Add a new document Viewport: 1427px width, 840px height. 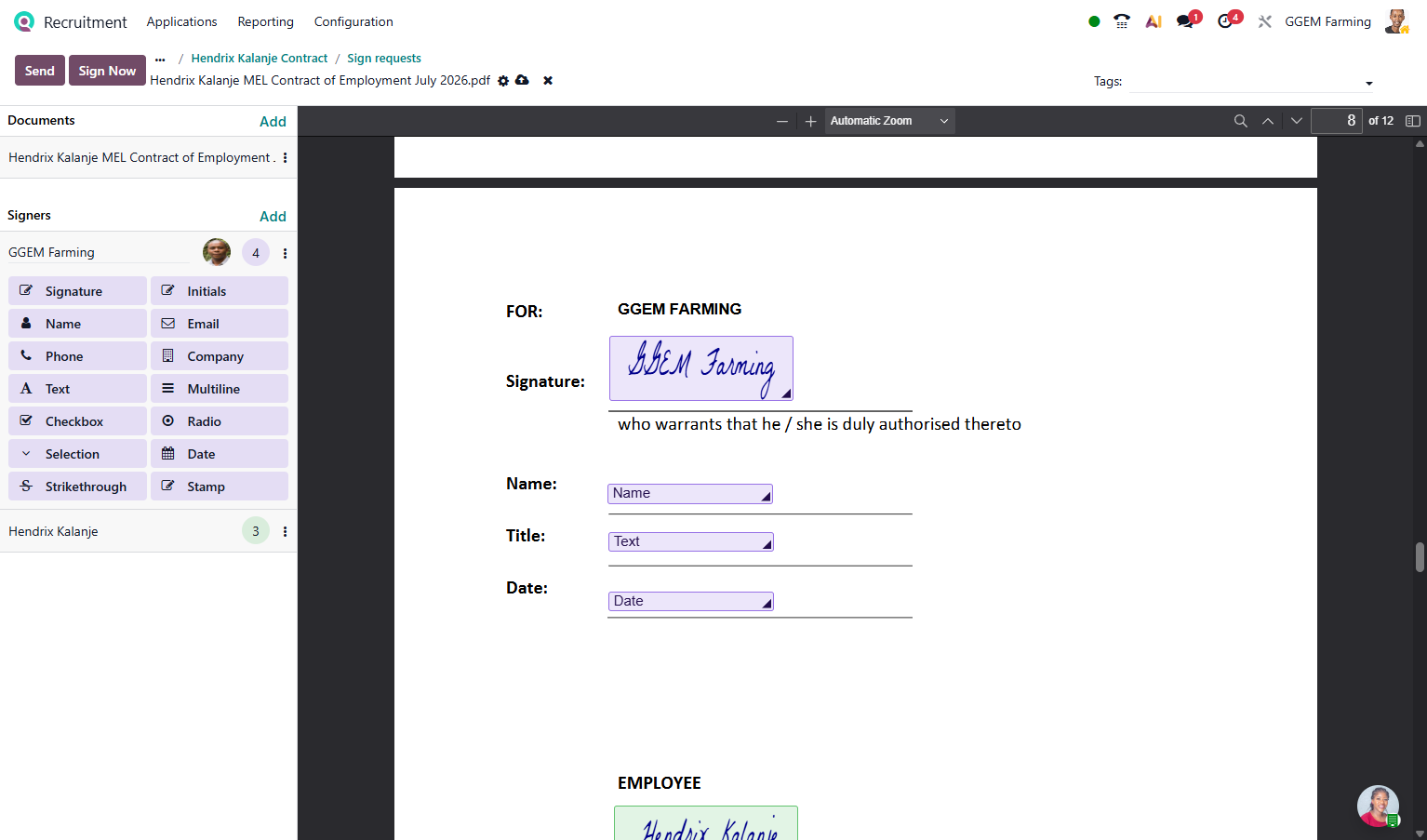pyautogui.click(x=273, y=122)
